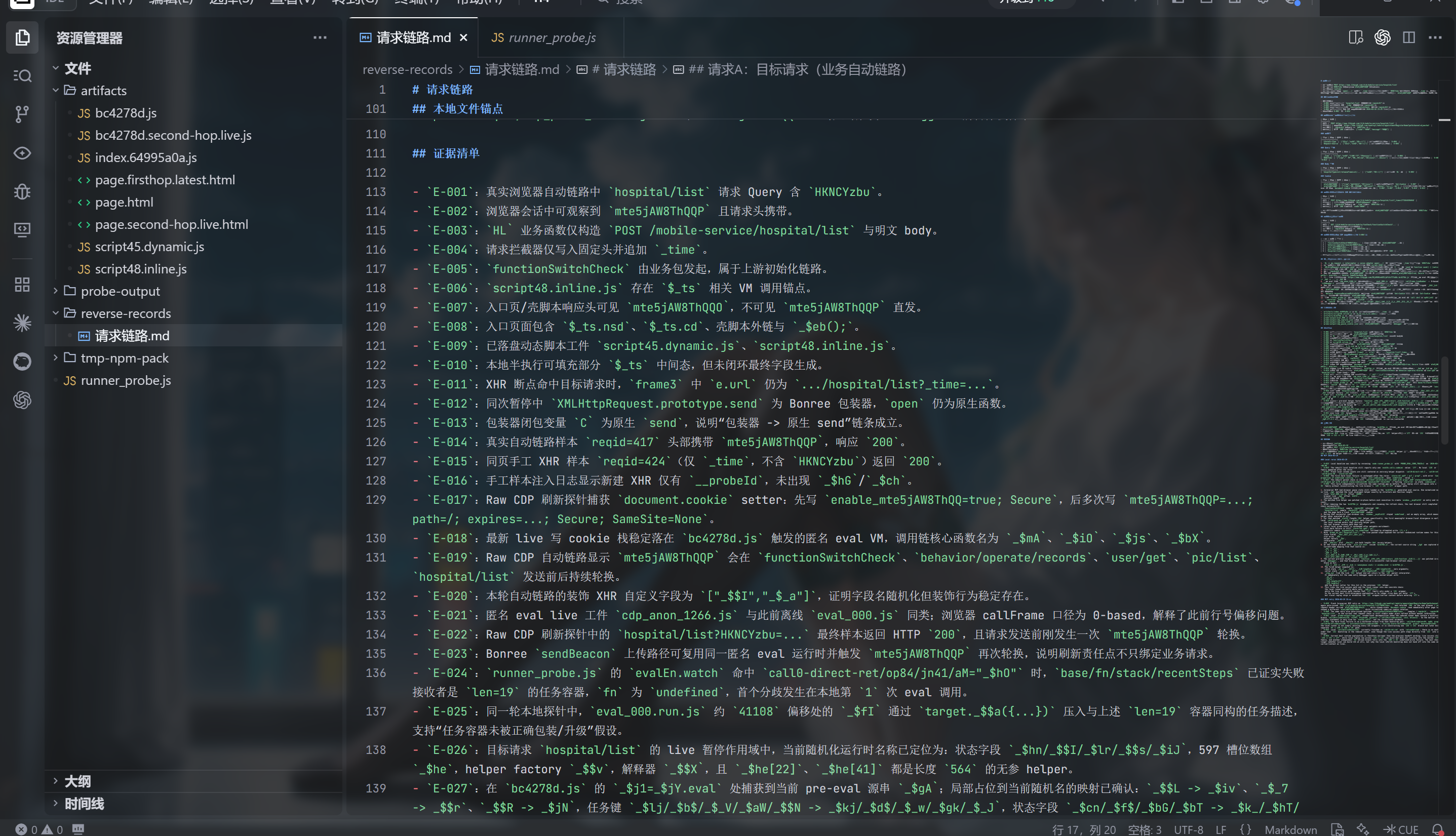Open the round face icon above ChatGPT sidebar icon
Viewport: 1456px width, 836px height.
[x=22, y=361]
